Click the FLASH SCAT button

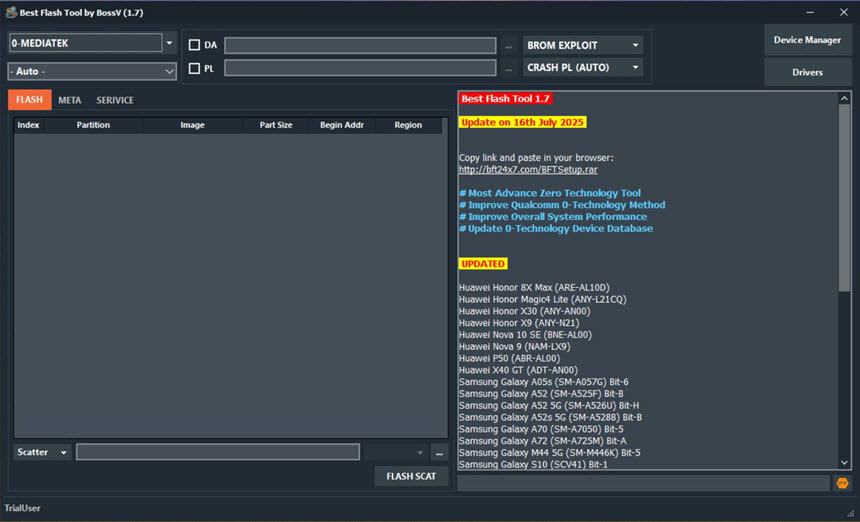coord(411,476)
